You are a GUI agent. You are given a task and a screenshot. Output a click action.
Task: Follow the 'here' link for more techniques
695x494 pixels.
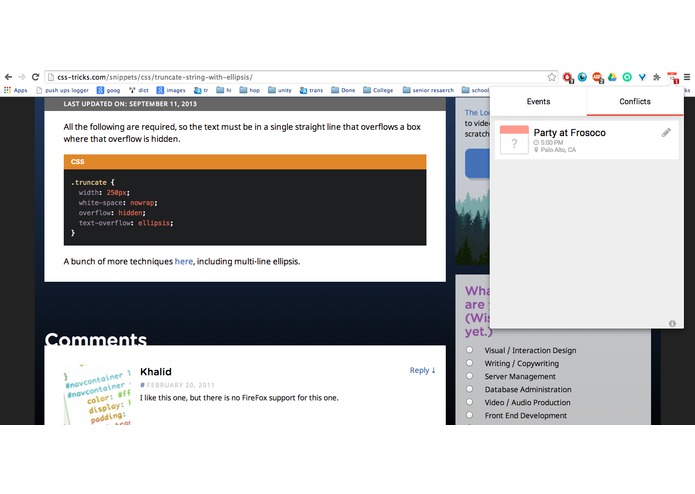click(184, 261)
